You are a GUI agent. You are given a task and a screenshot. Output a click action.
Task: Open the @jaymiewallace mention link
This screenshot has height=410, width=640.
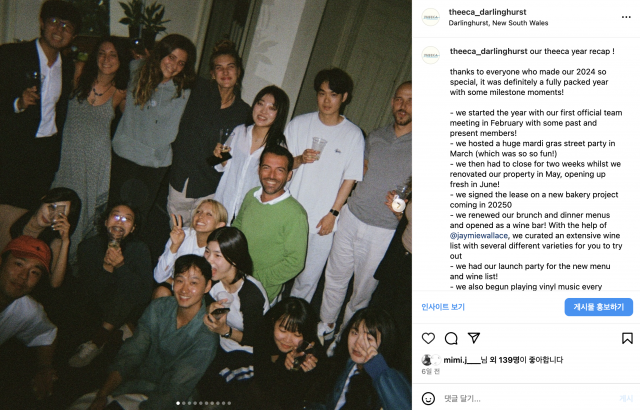479,236
